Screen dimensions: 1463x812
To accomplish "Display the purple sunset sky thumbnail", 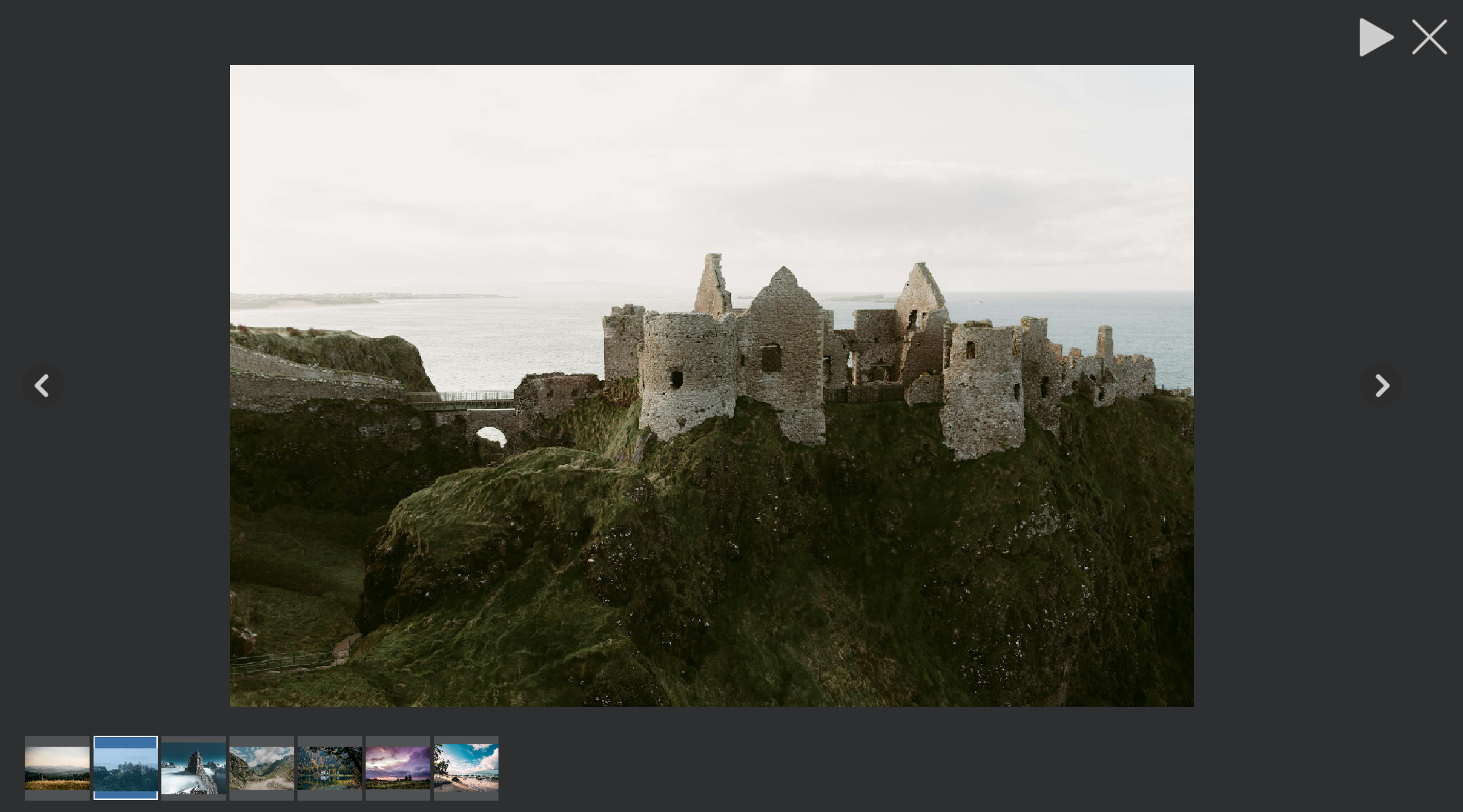I will tap(398, 768).
